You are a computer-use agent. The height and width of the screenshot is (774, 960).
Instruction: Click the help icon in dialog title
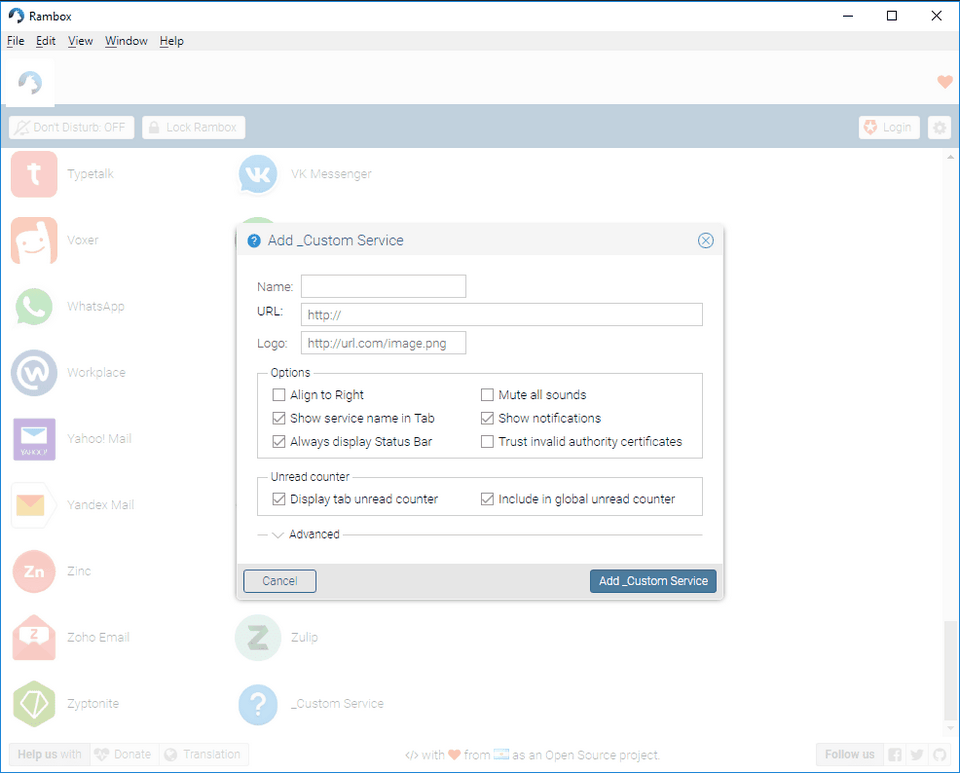[x=254, y=241]
